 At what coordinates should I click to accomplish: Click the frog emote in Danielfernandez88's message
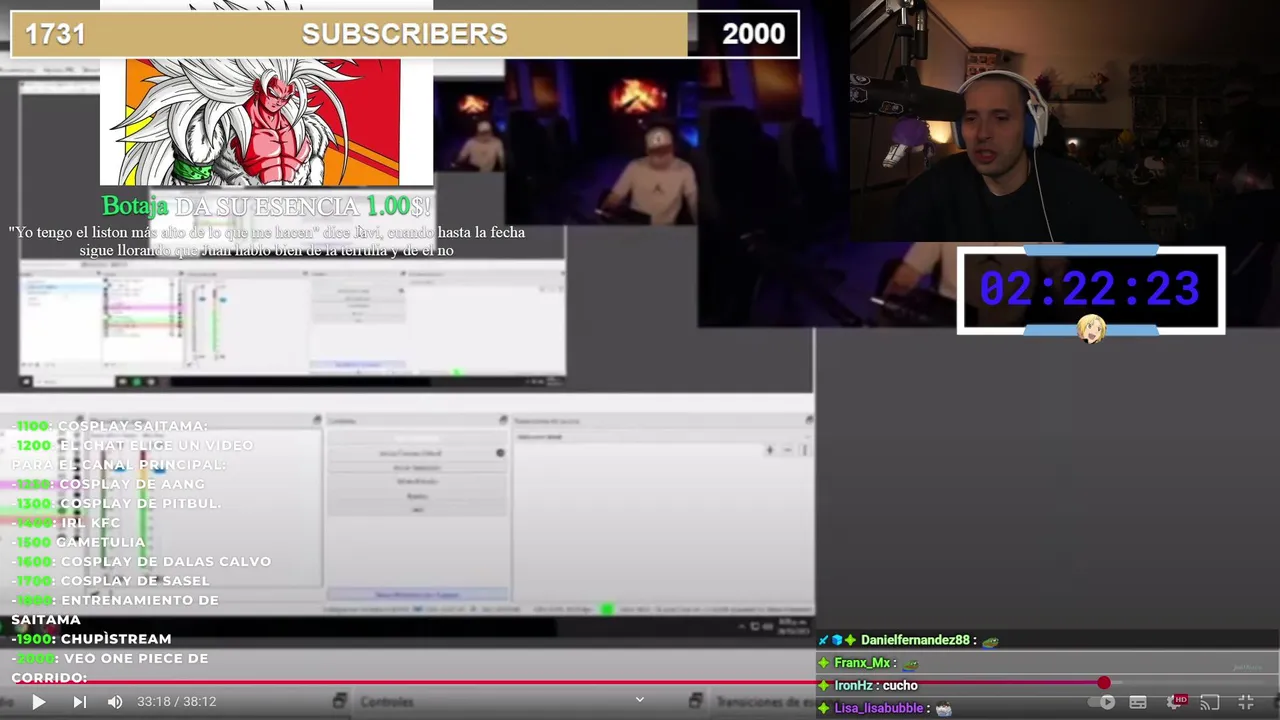(x=990, y=641)
